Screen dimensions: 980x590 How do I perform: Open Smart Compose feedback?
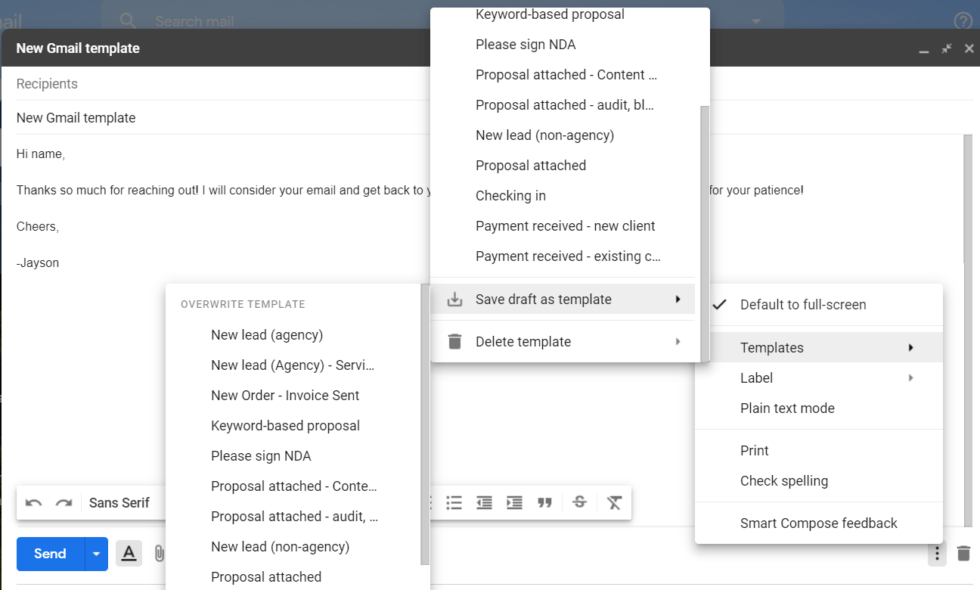pyautogui.click(x=818, y=523)
